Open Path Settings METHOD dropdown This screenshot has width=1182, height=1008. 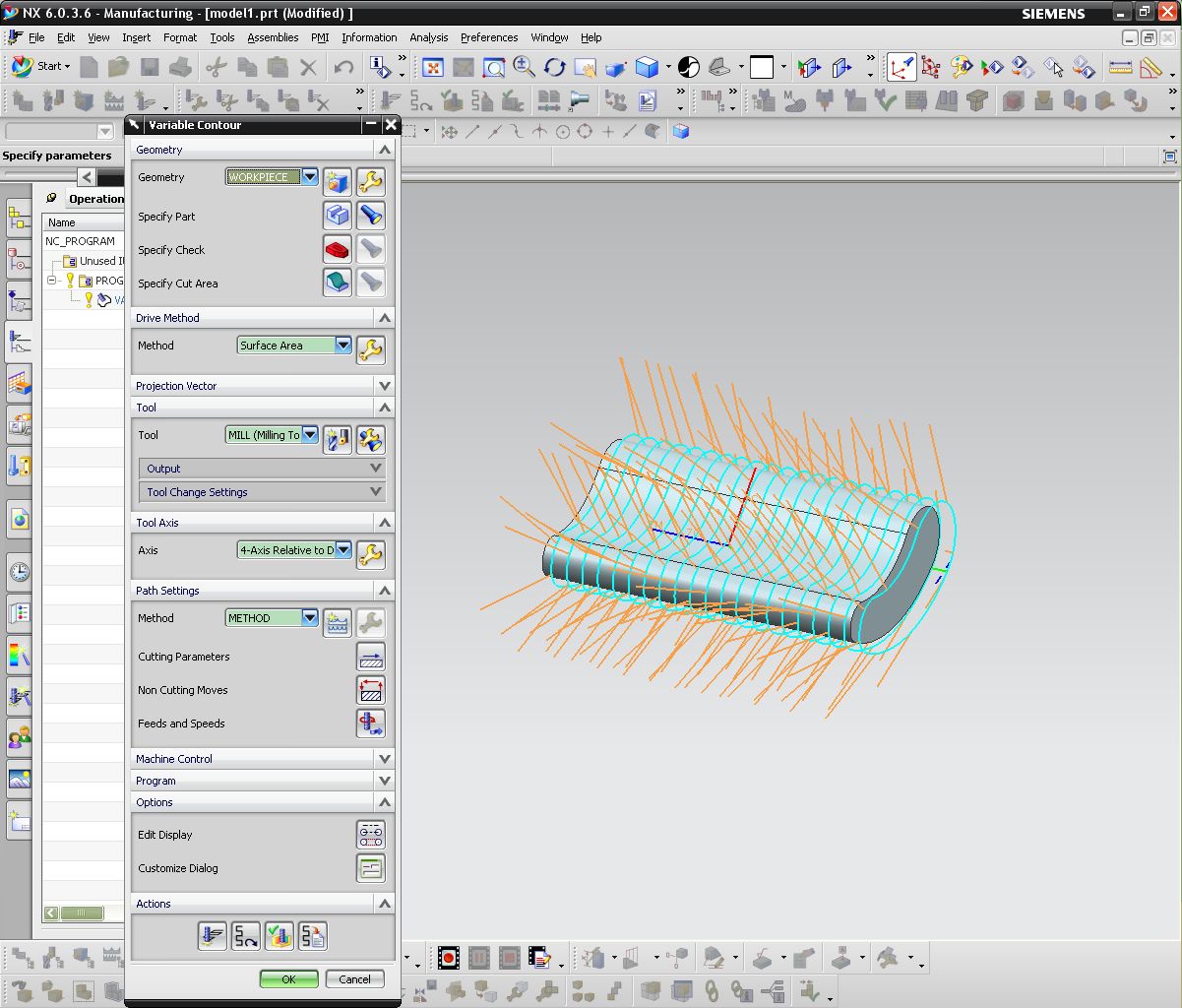tap(310, 618)
